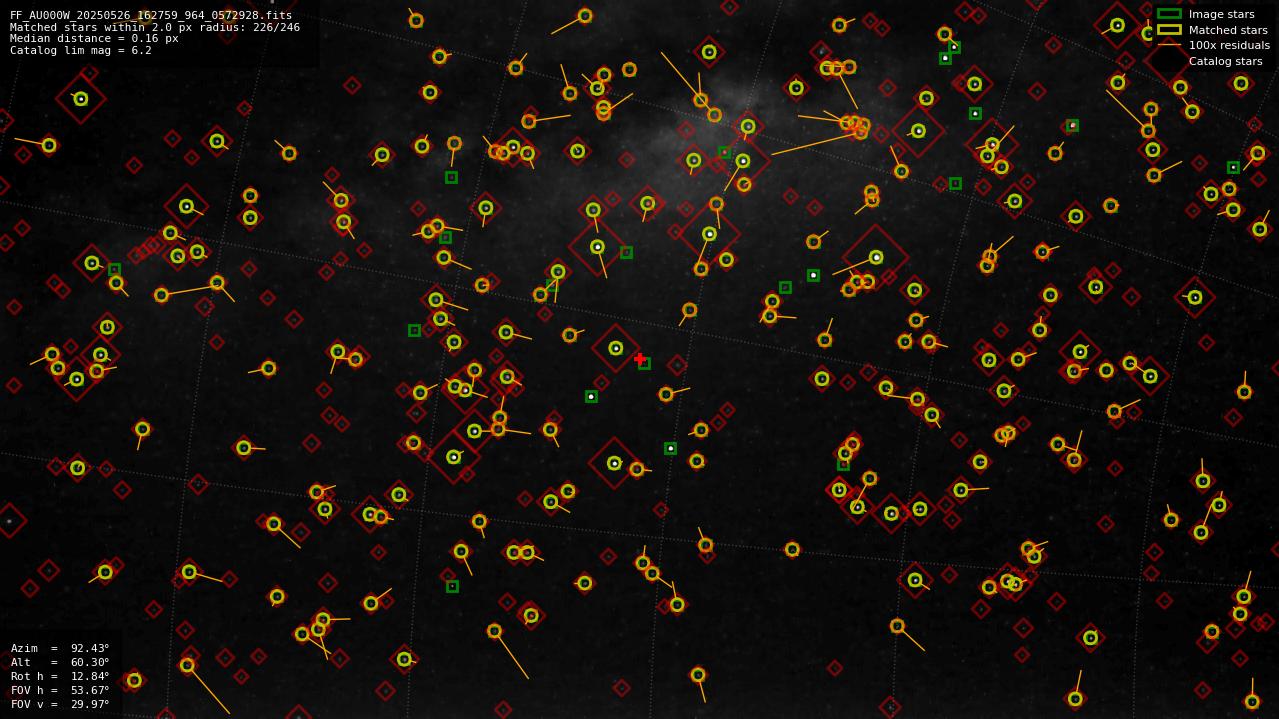Click the Alt = 60.30° readout
Image resolution: width=1279 pixels, height=719 pixels.
pos(60,663)
